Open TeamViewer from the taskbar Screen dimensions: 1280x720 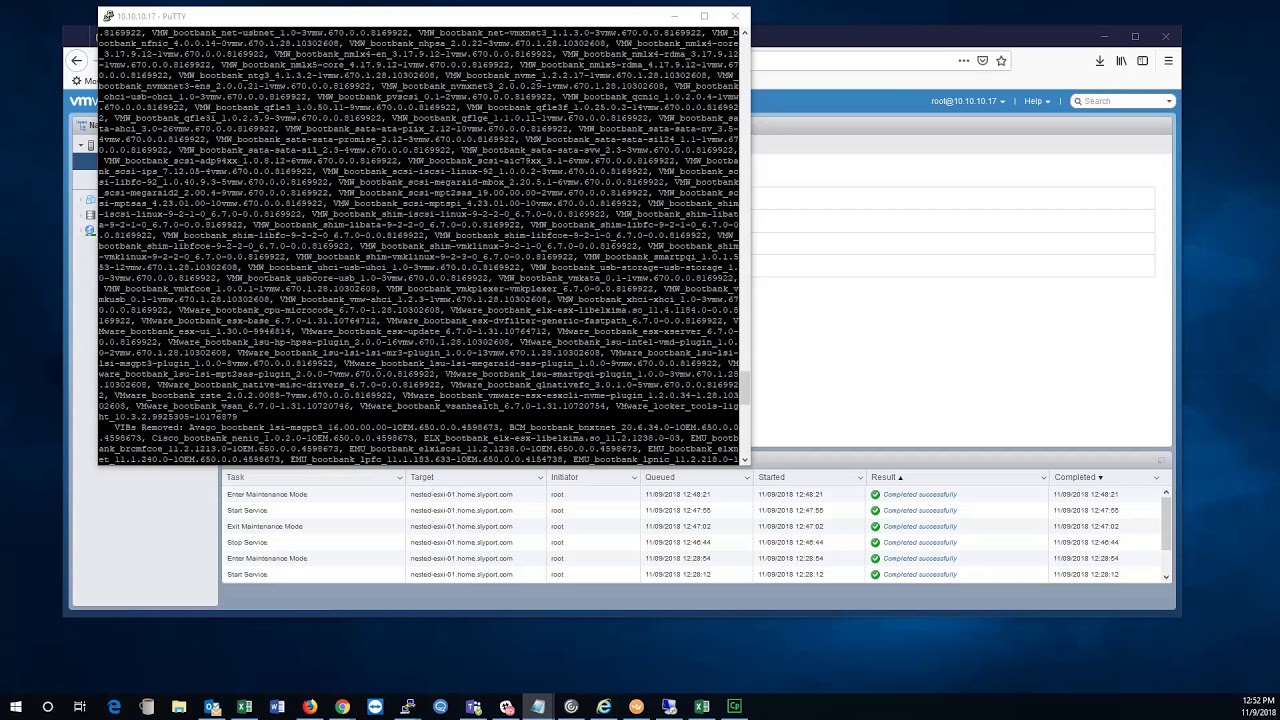(x=375, y=707)
